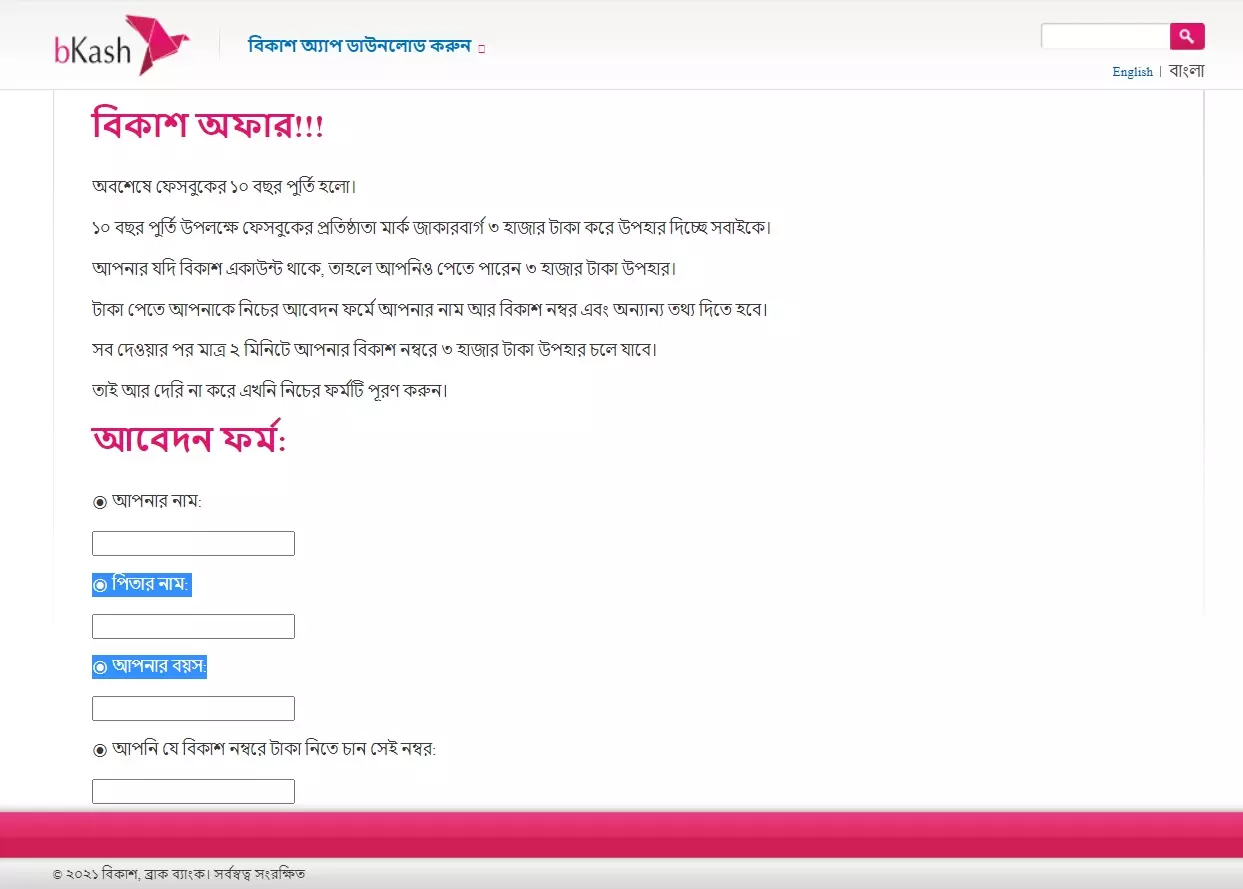1243x889 pixels.
Task: Click the © ২০২১ বিকাশ copyright footer text
Action: (179, 874)
